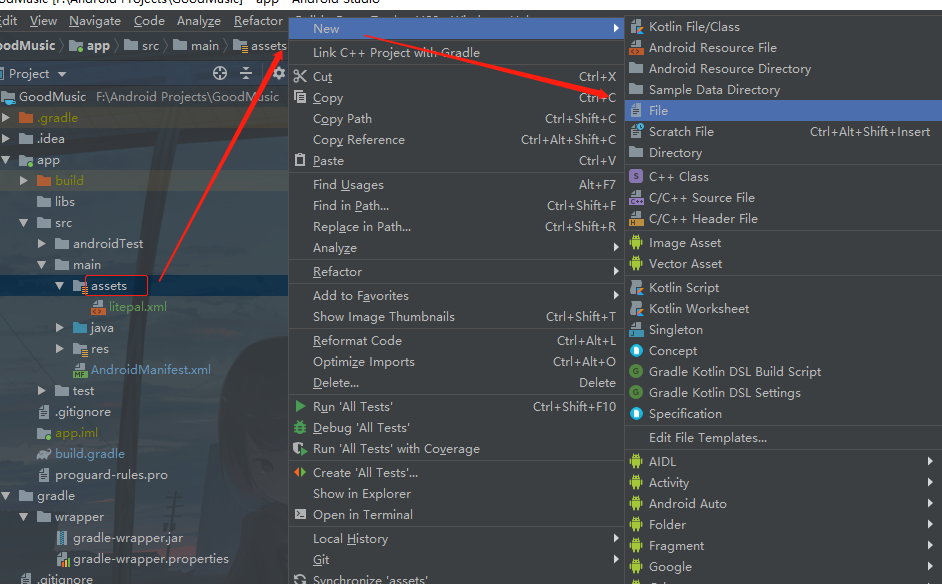This screenshot has height=584, width=942.
Task: Click the Kotlin Script icon
Action: pos(636,288)
